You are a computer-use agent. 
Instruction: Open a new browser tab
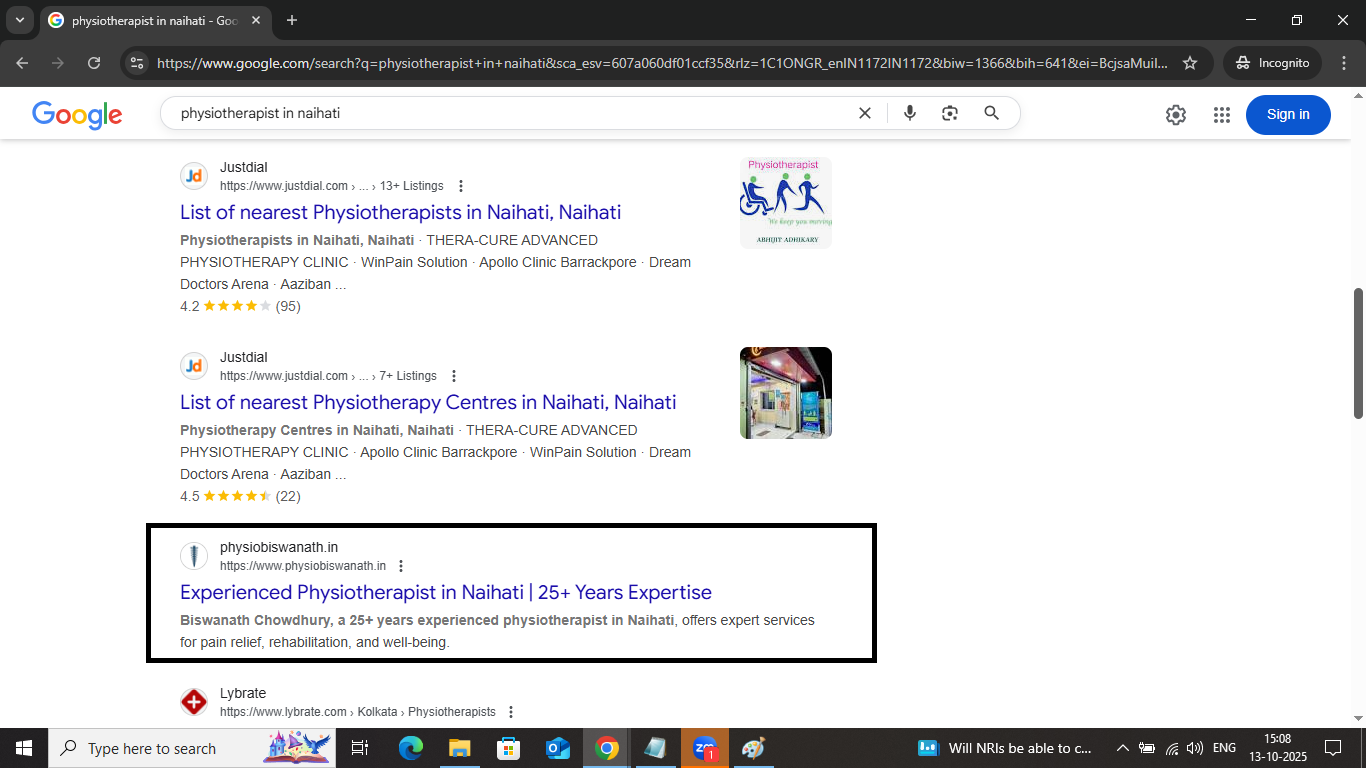[291, 20]
